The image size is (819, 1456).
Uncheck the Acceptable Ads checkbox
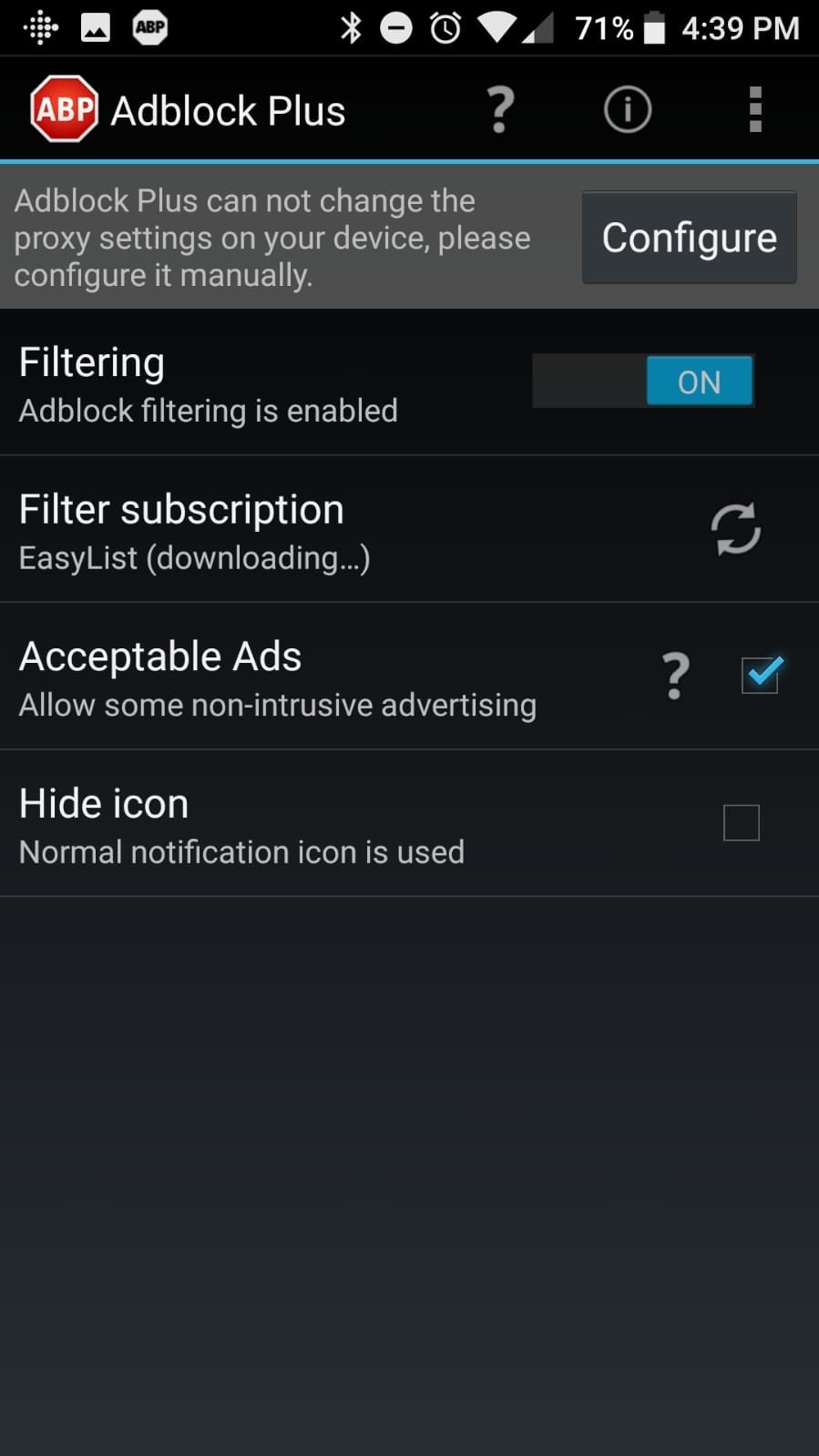pyautogui.click(x=761, y=675)
